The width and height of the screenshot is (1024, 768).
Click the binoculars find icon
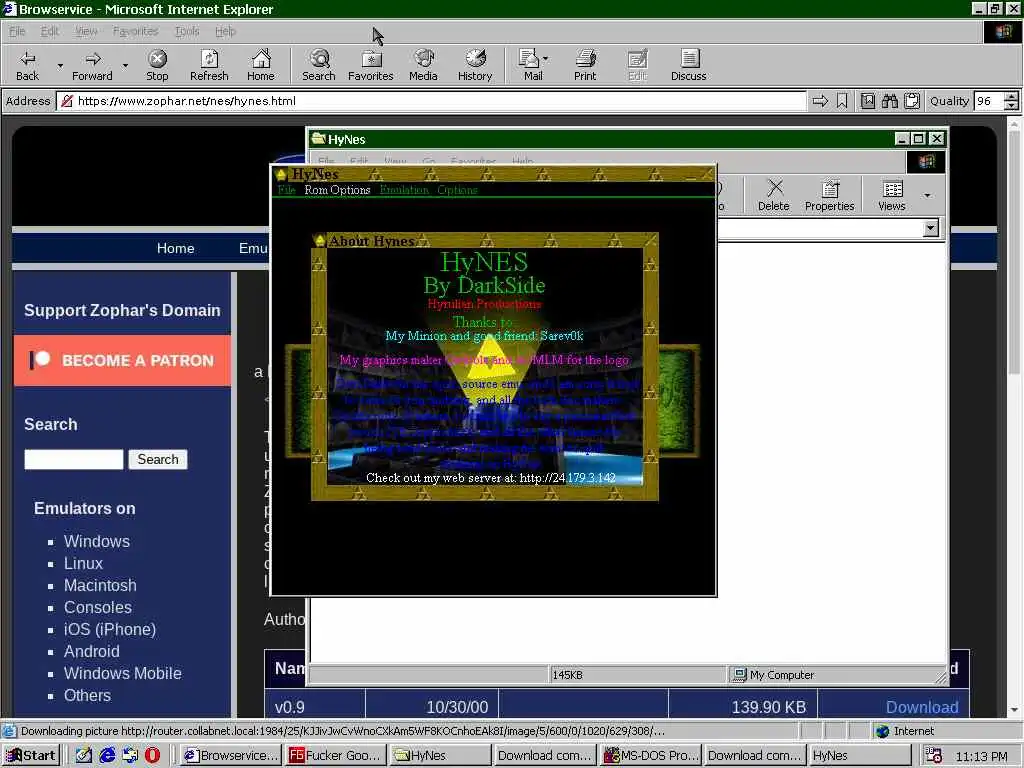pos(889,101)
